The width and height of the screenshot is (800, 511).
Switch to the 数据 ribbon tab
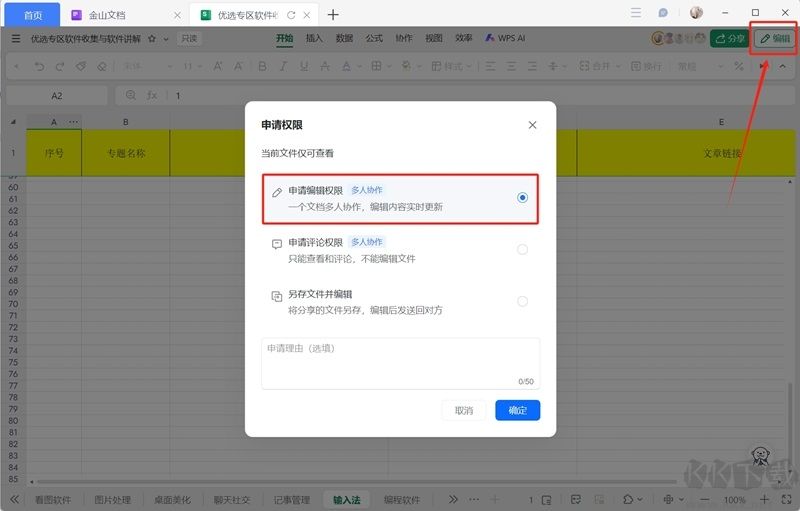(344, 38)
